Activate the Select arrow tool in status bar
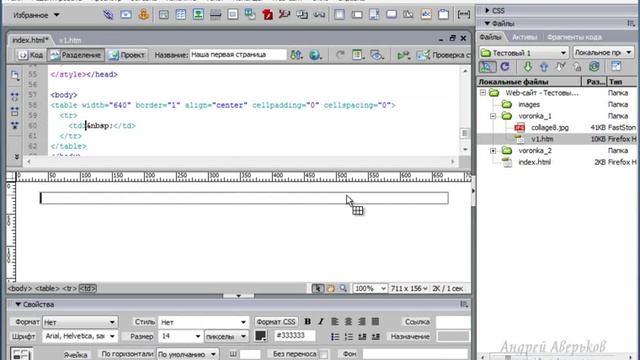Viewport: 640px width, 360px height. click(x=318, y=289)
